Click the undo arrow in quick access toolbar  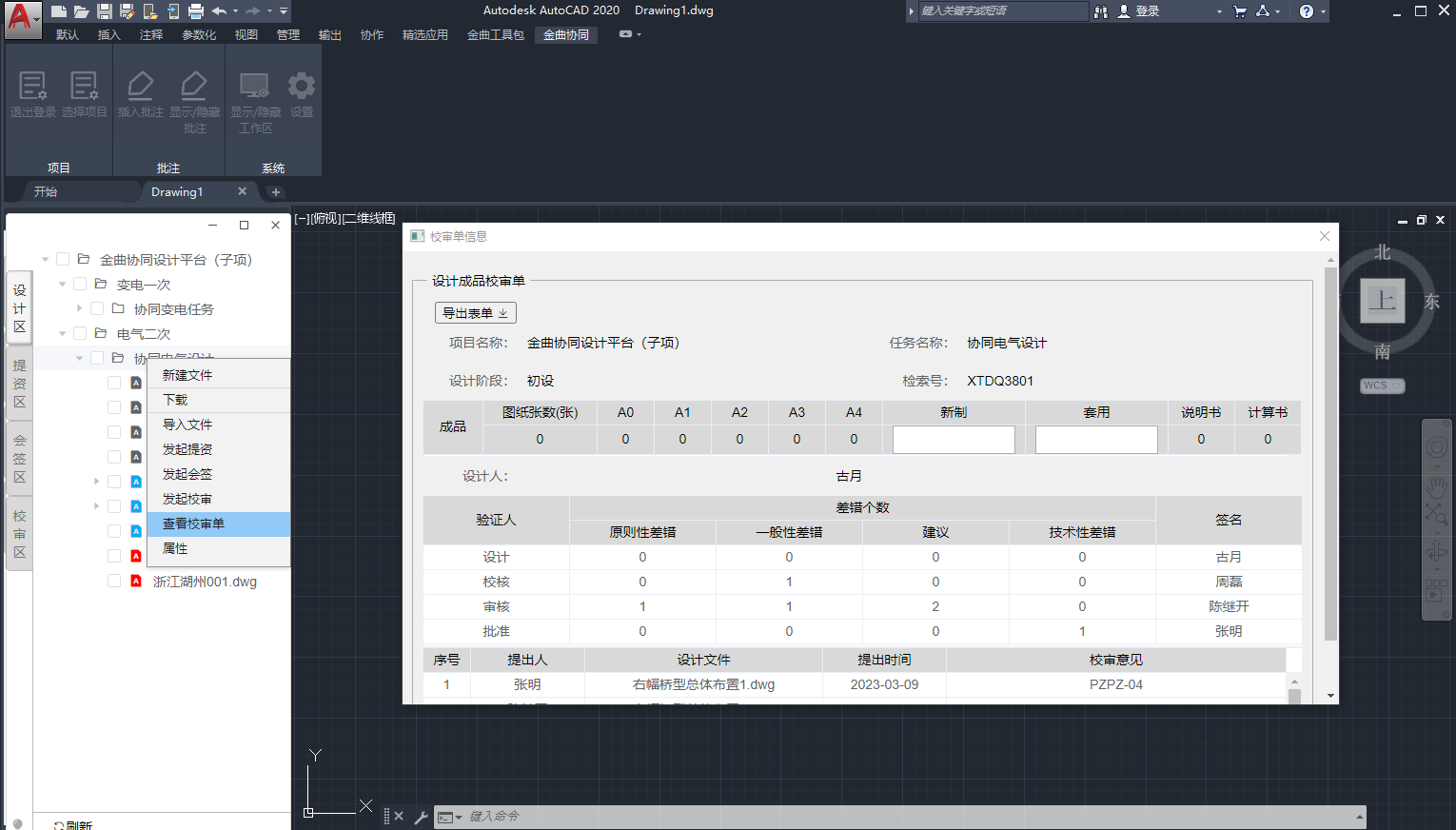pyautogui.click(x=219, y=11)
